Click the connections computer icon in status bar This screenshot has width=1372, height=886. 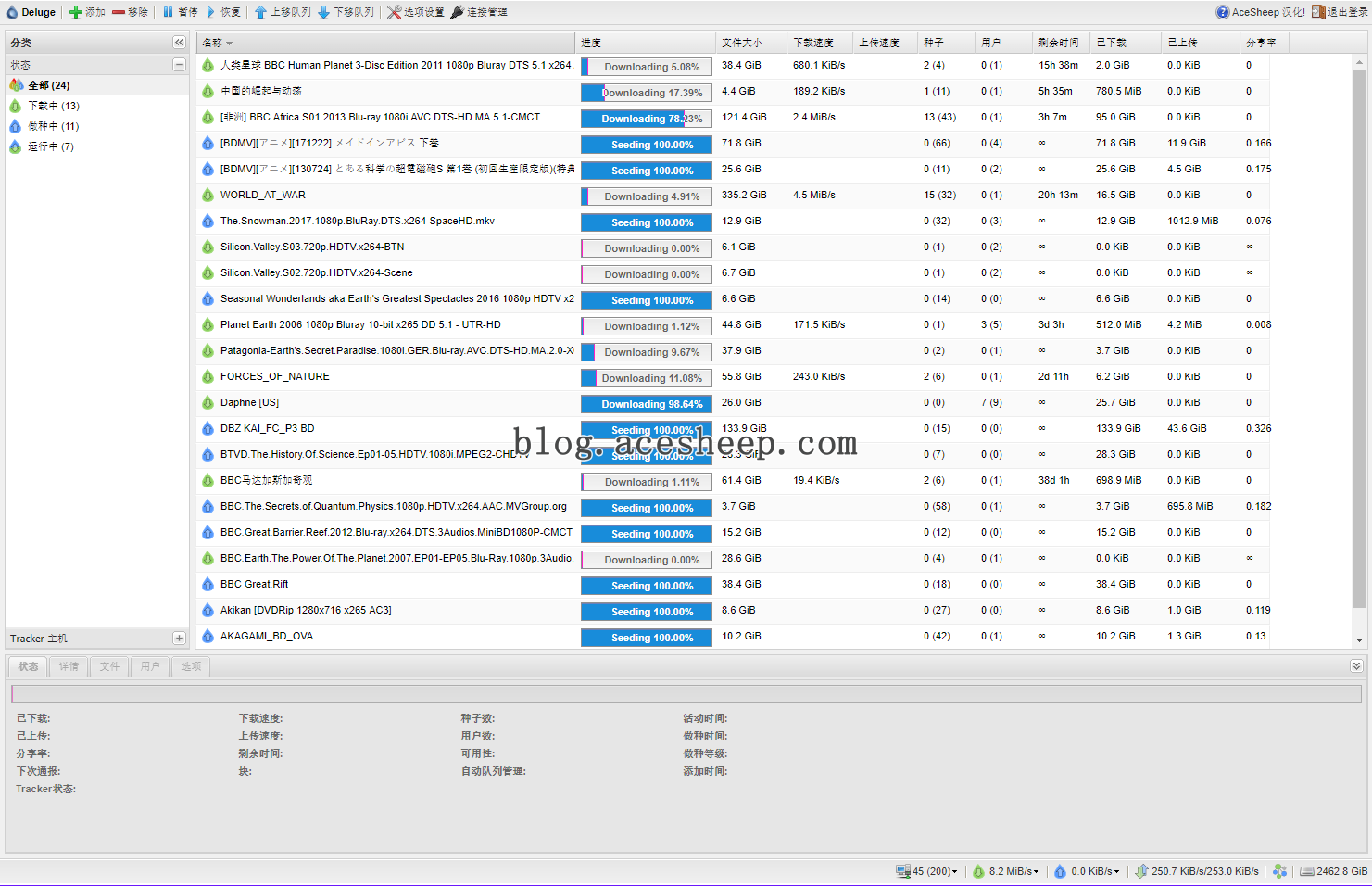coord(903,871)
